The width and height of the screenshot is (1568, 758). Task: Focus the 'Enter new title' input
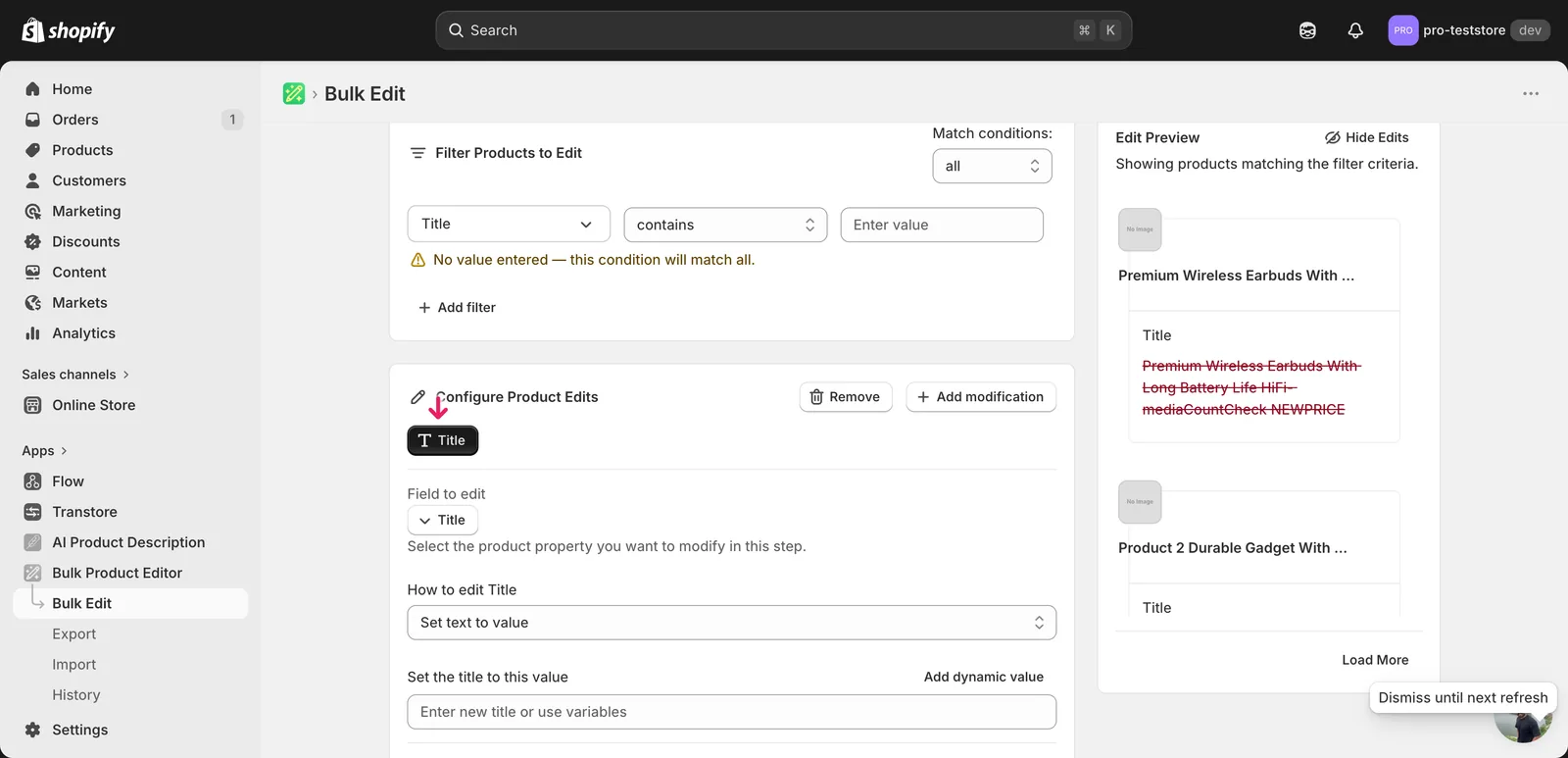tap(731, 712)
